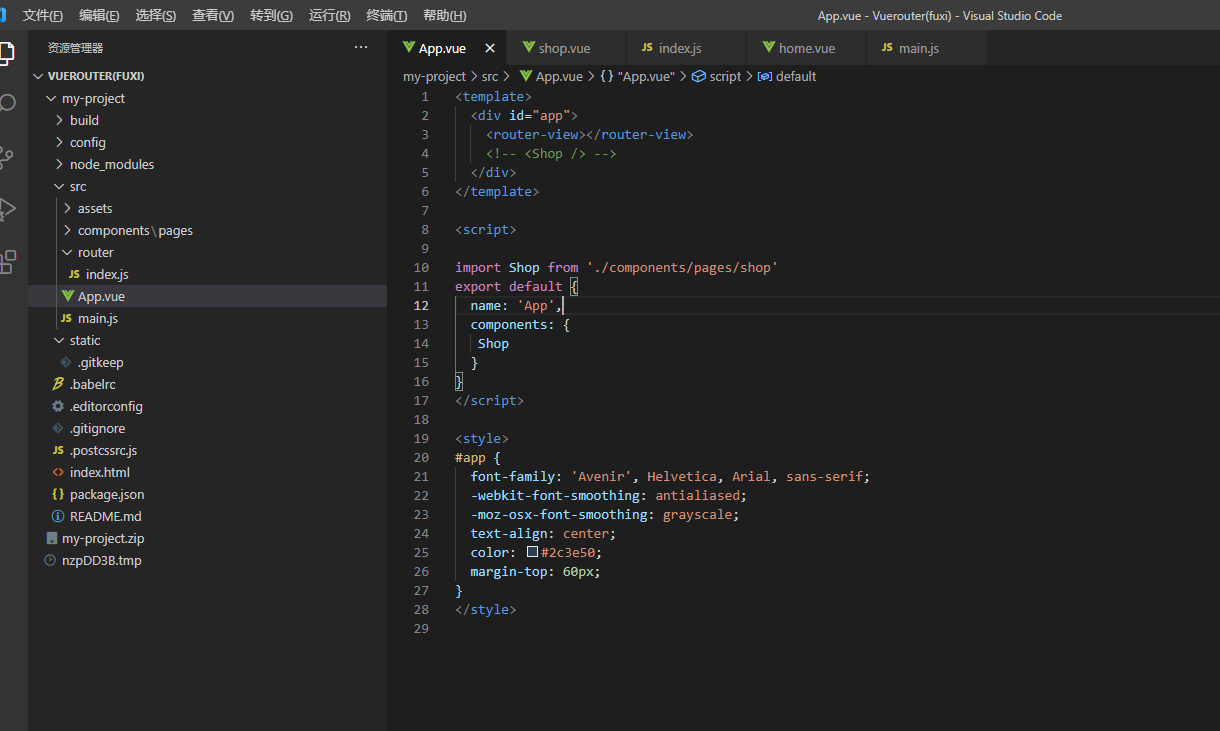Expand the build folder
Viewport: 1220px width, 731px height.
click(x=59, y=120)
